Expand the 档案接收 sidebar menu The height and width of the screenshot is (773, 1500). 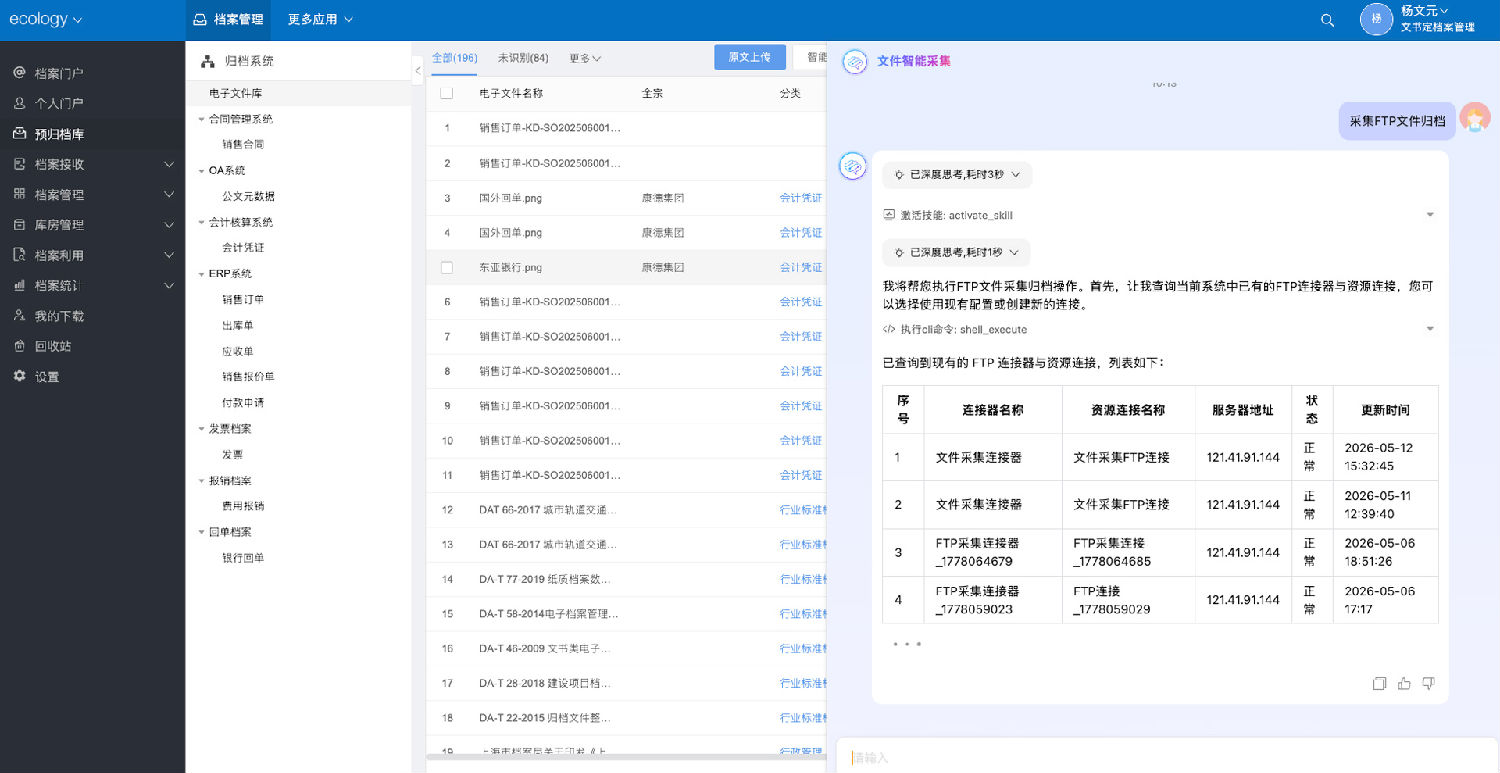[169, 164]
